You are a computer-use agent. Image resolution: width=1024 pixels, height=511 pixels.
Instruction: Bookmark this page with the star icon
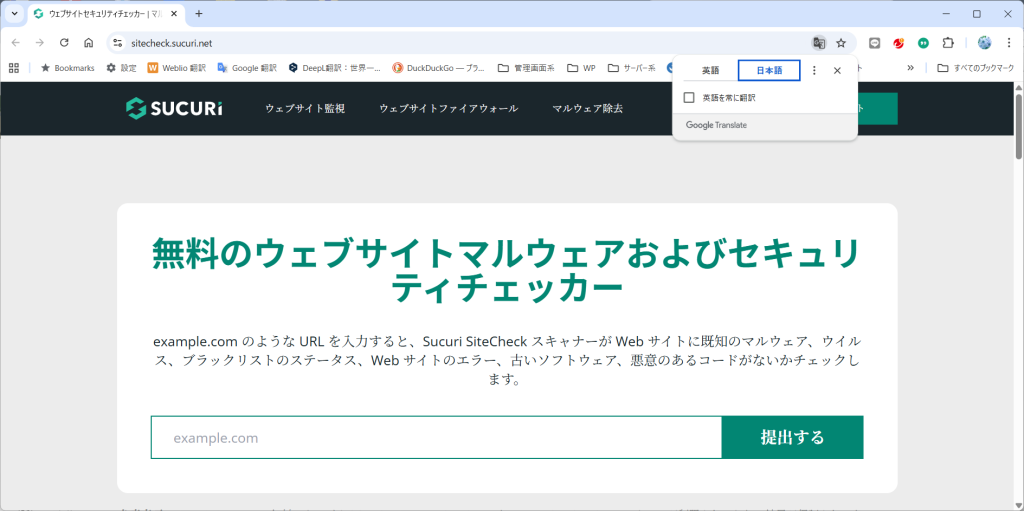pyautogui.click(x=841, y=43)
